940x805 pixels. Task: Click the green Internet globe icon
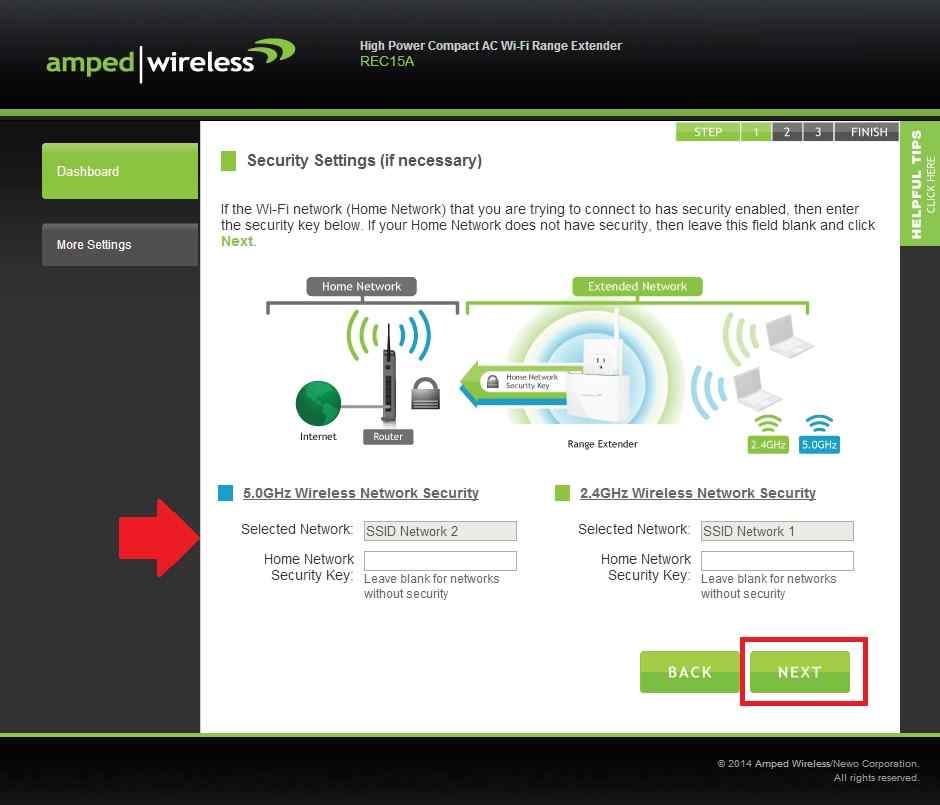click(x=318, y=403)
